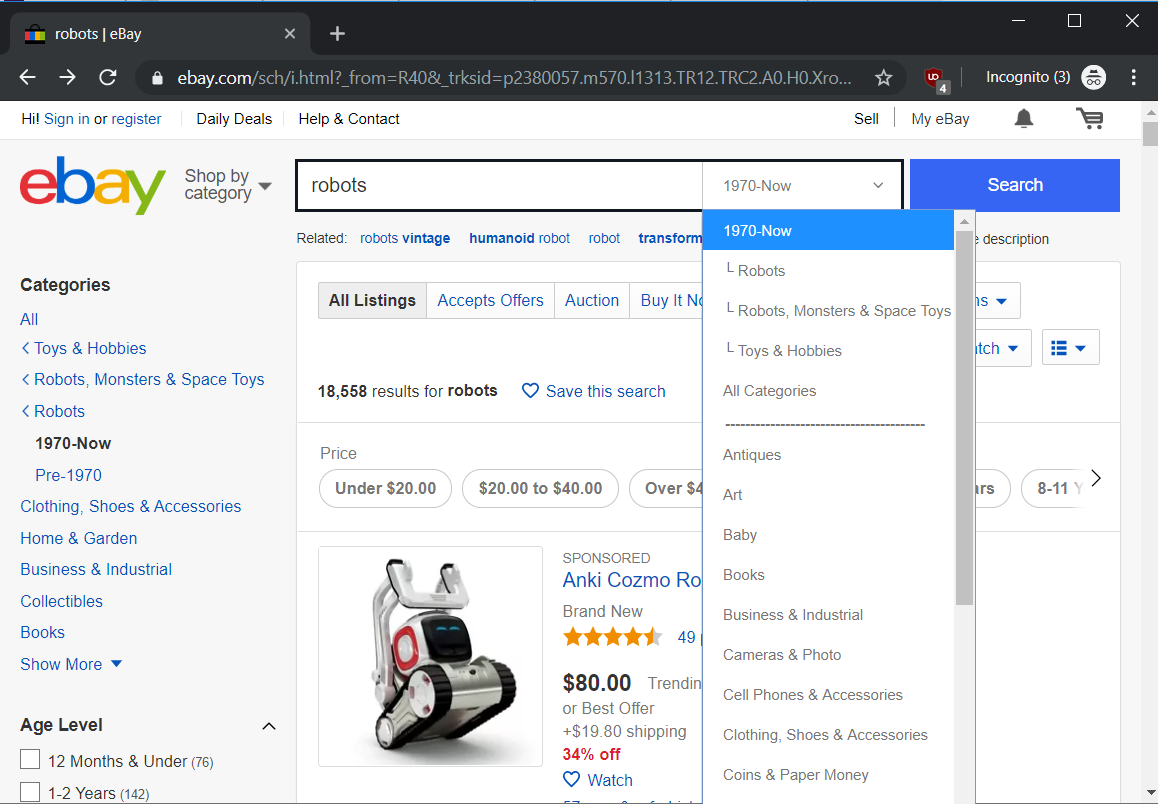
Task: Click the heart icon to save this search
Action: tap(531, 391)
